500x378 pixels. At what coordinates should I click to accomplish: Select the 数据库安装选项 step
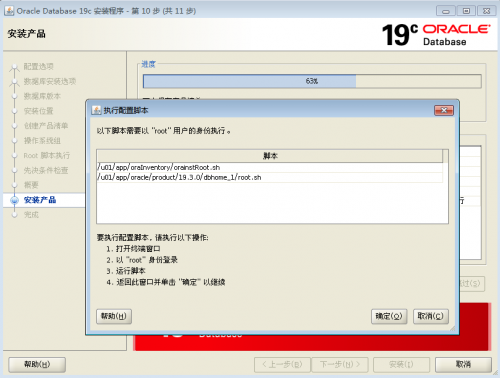pyautogui.click(x=50, y=81)
